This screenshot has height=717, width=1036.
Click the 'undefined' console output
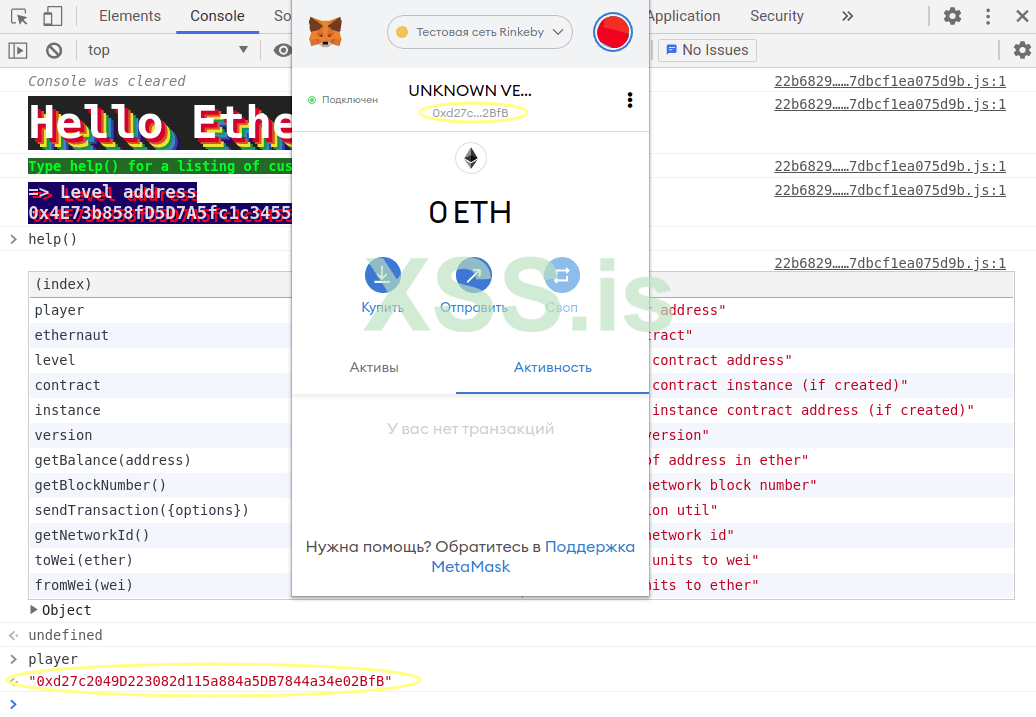click(65, 635)
